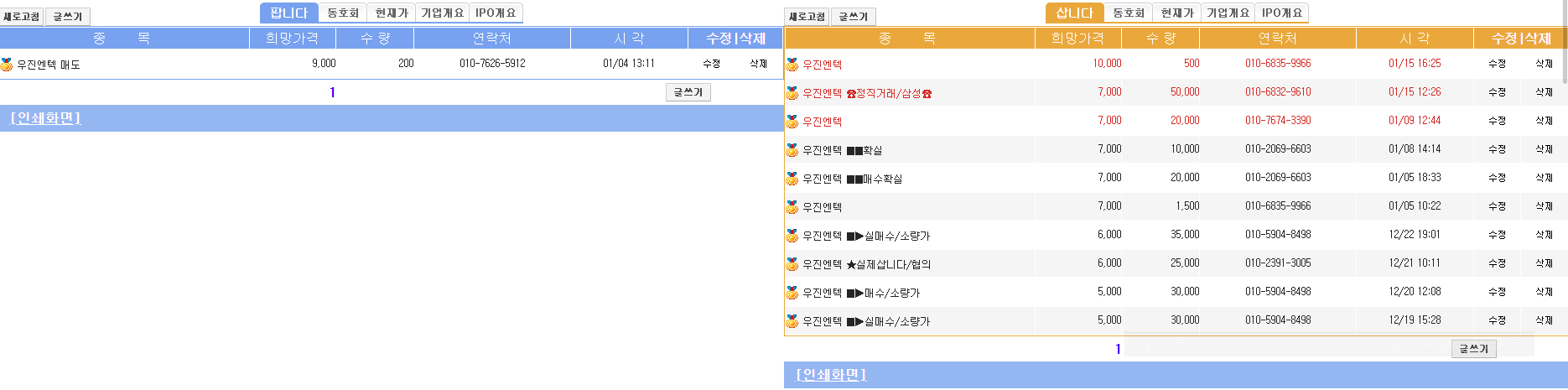Click 수정 for 우진엔텍 매도 listing

(711, 64)
